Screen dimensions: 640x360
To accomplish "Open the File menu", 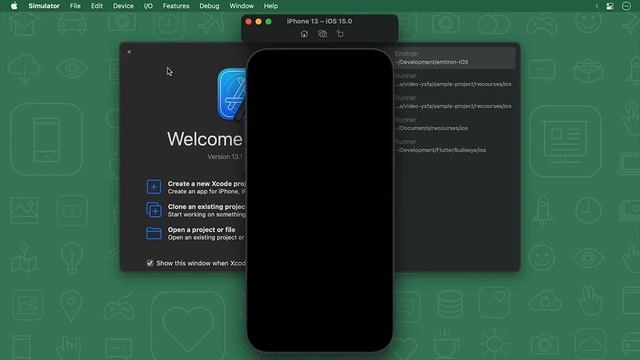I will [75, 6].
